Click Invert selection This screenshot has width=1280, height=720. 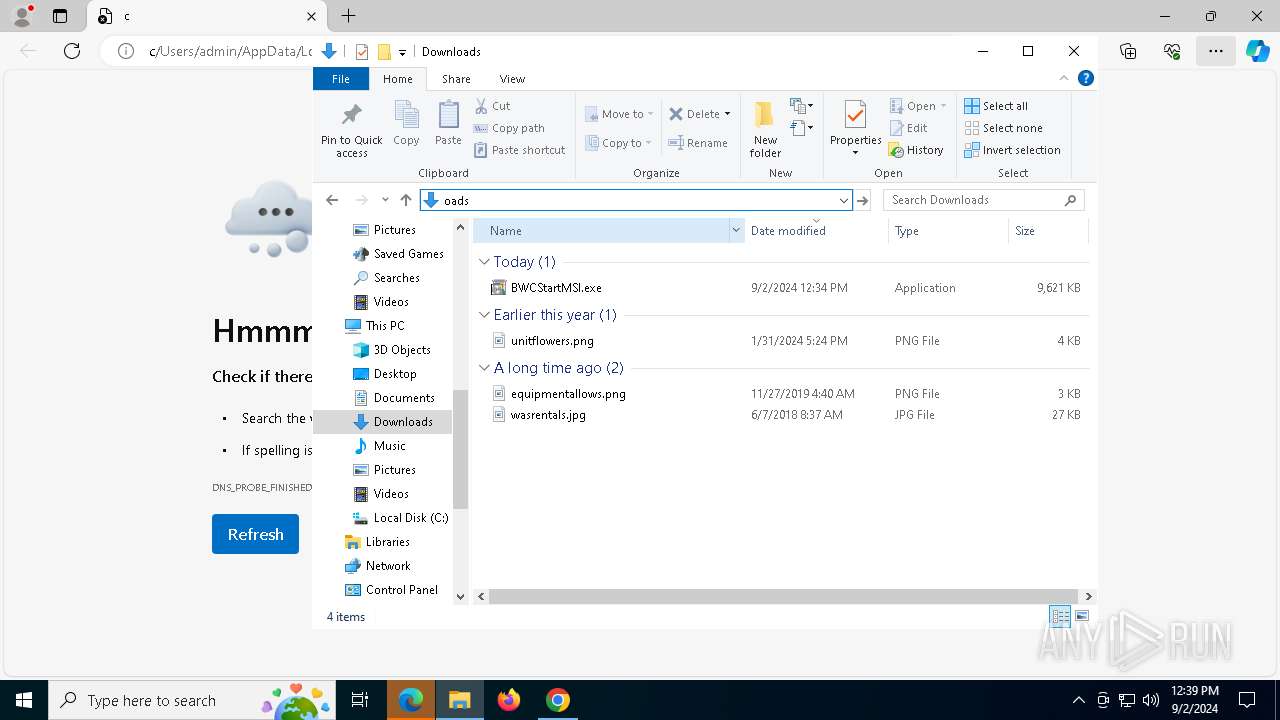click(1012, 150)
